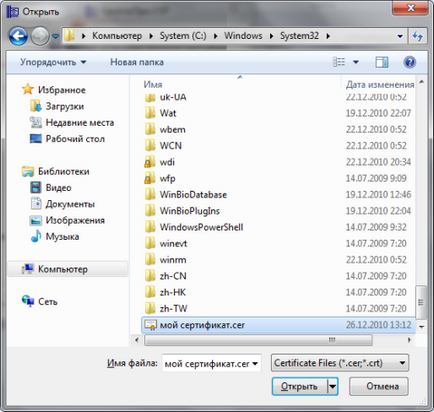Click the Имя файла input field
Image resolution: width=434 pixels, height=412 pixels.
[211, 363]
